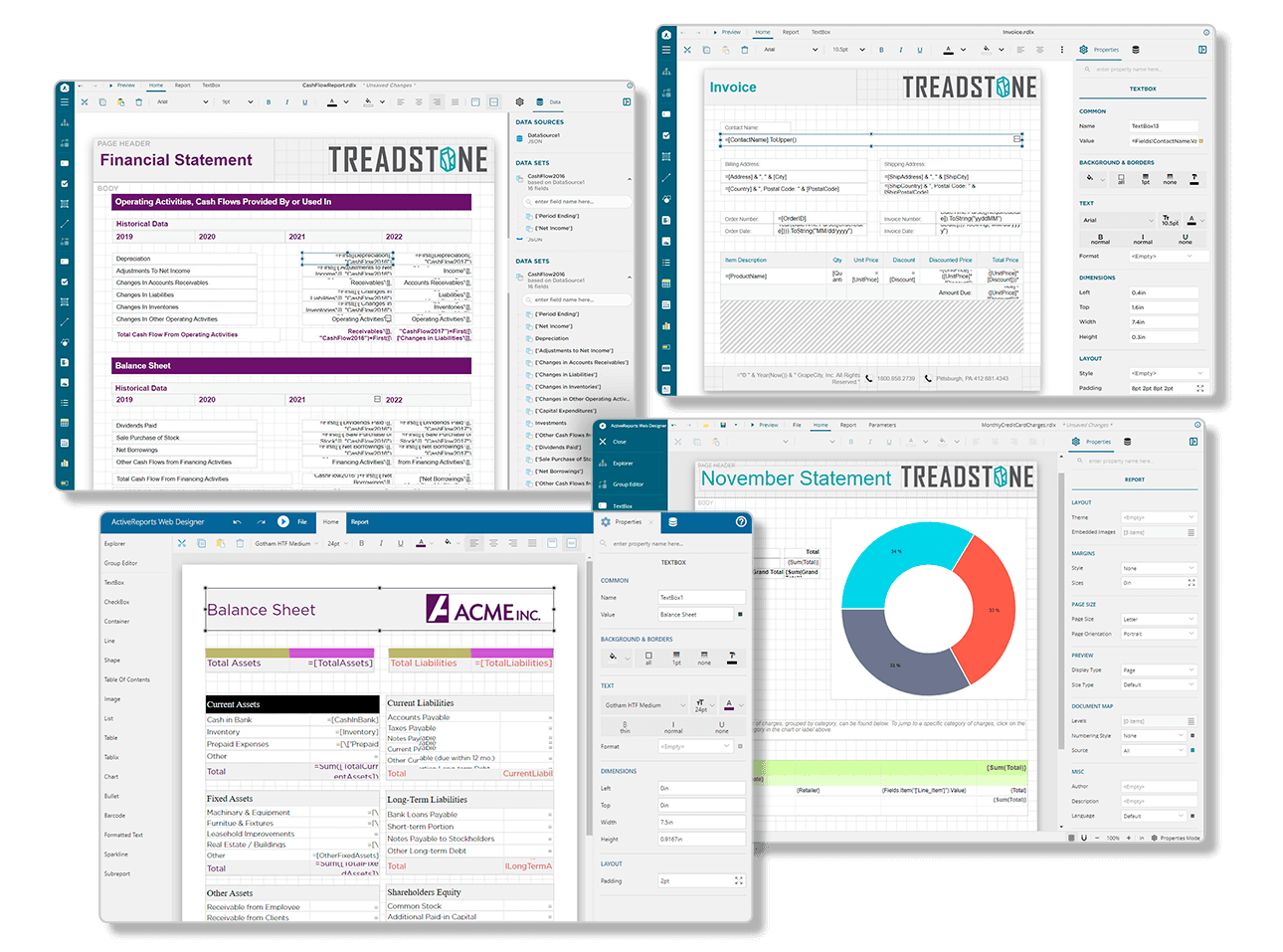Screen dimensions: 1283x952
Task: Toggle Italic in Balance Sheet window toolbar
Action: pos(380,543)
